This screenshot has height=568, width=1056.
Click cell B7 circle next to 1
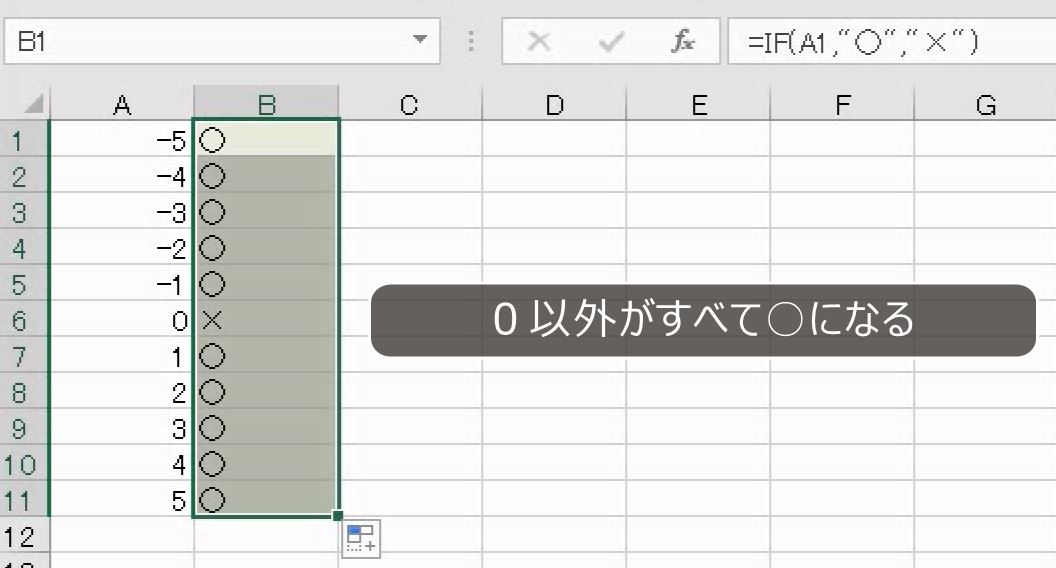[267, 354]
